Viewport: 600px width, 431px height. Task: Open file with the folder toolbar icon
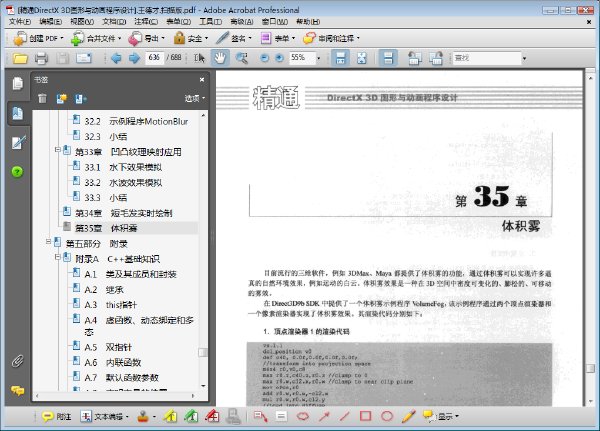[20, 58]
